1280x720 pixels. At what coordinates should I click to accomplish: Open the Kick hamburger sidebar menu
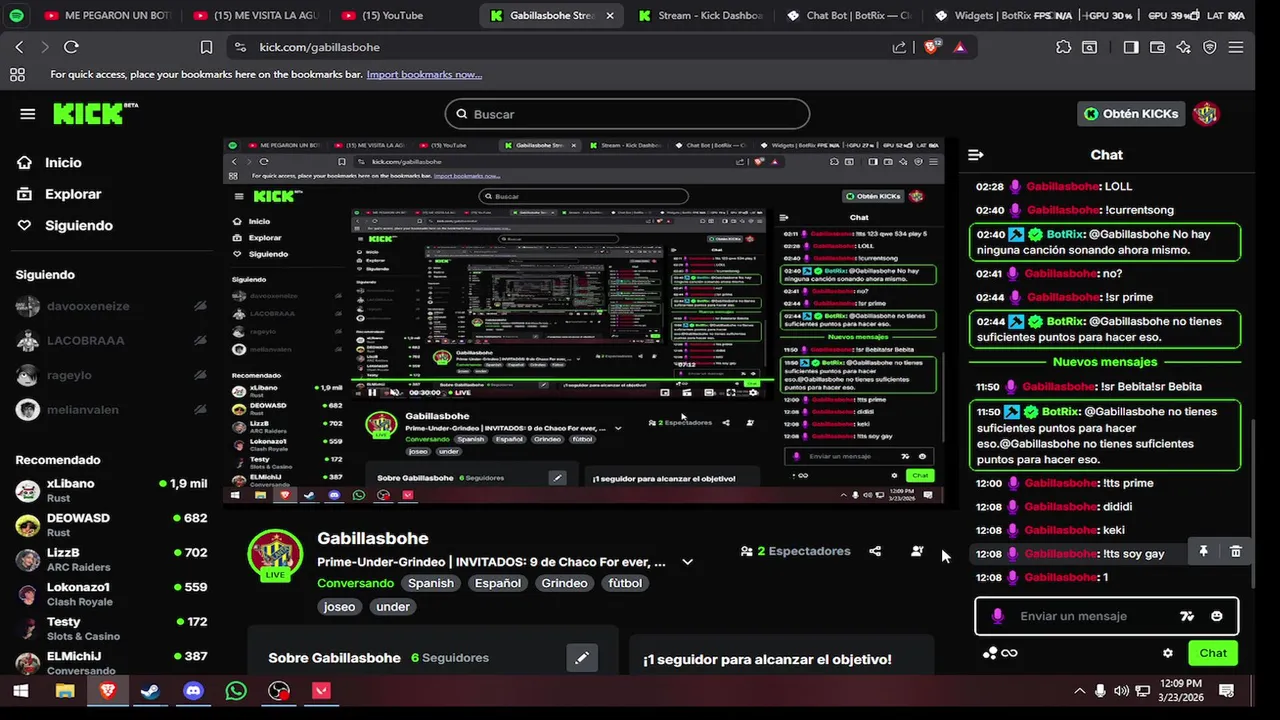click(27, 114)
